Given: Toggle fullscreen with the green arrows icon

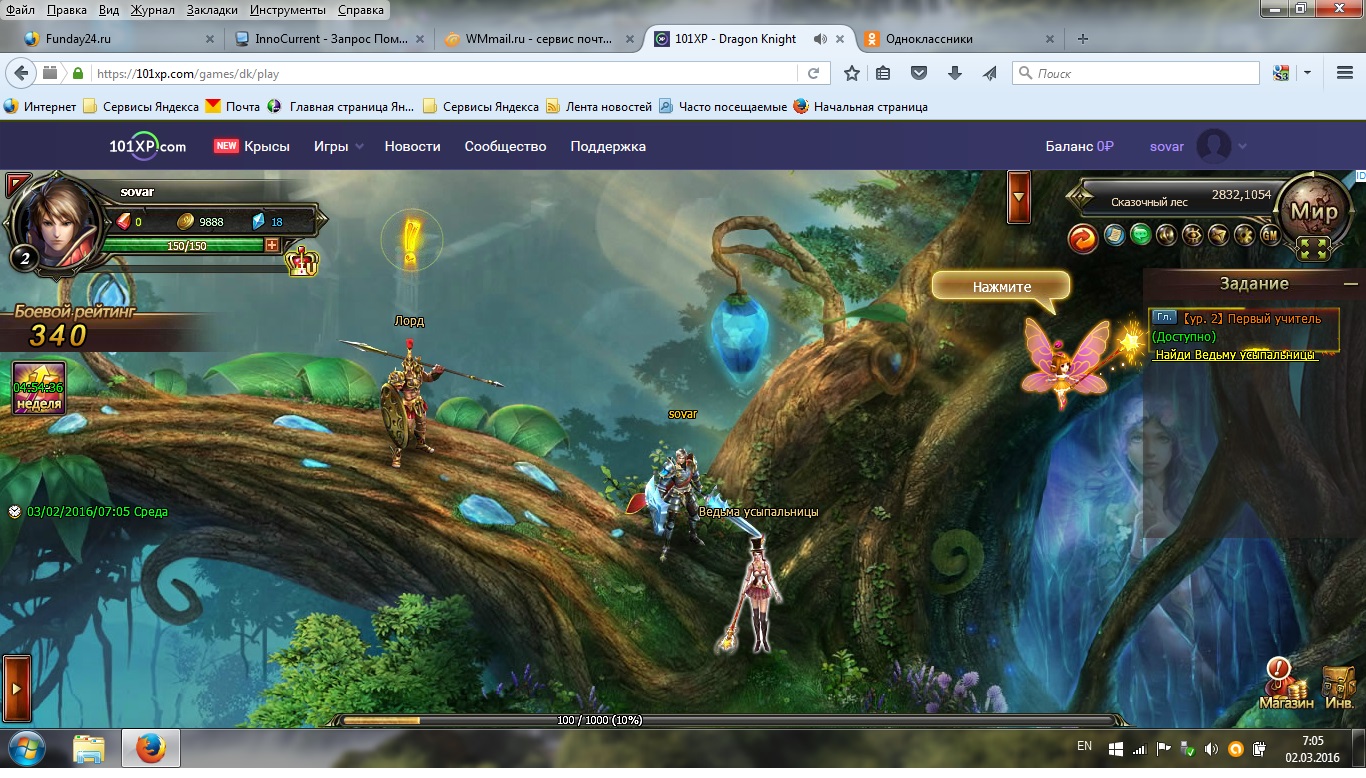Looking at the screenshot, I should [x=1314, y=249].
